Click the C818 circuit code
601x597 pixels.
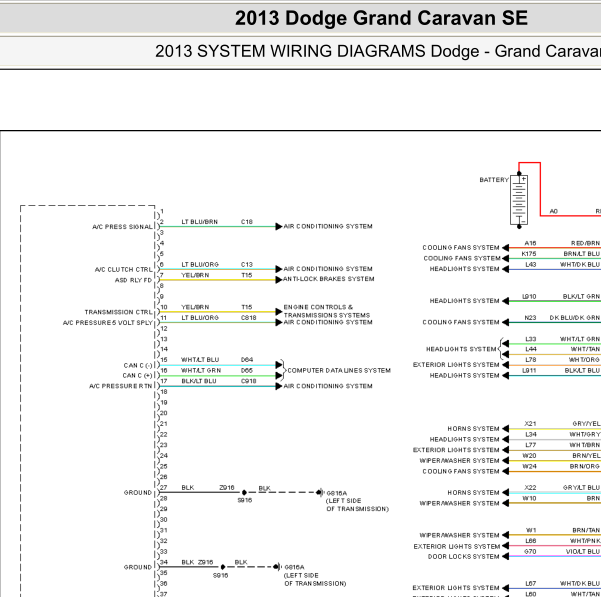tap(248, 318)
